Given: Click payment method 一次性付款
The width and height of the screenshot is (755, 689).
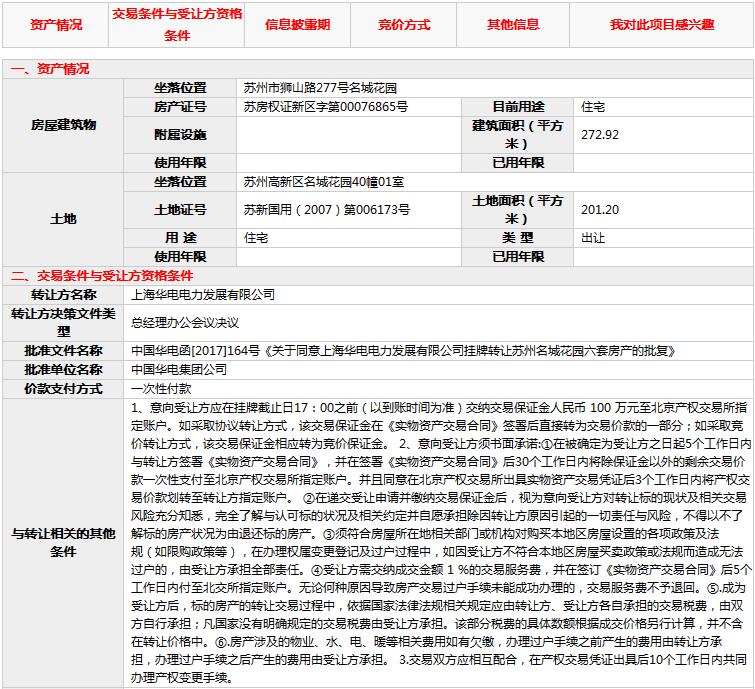Looking at the screenshot, I should click(161, 388).
